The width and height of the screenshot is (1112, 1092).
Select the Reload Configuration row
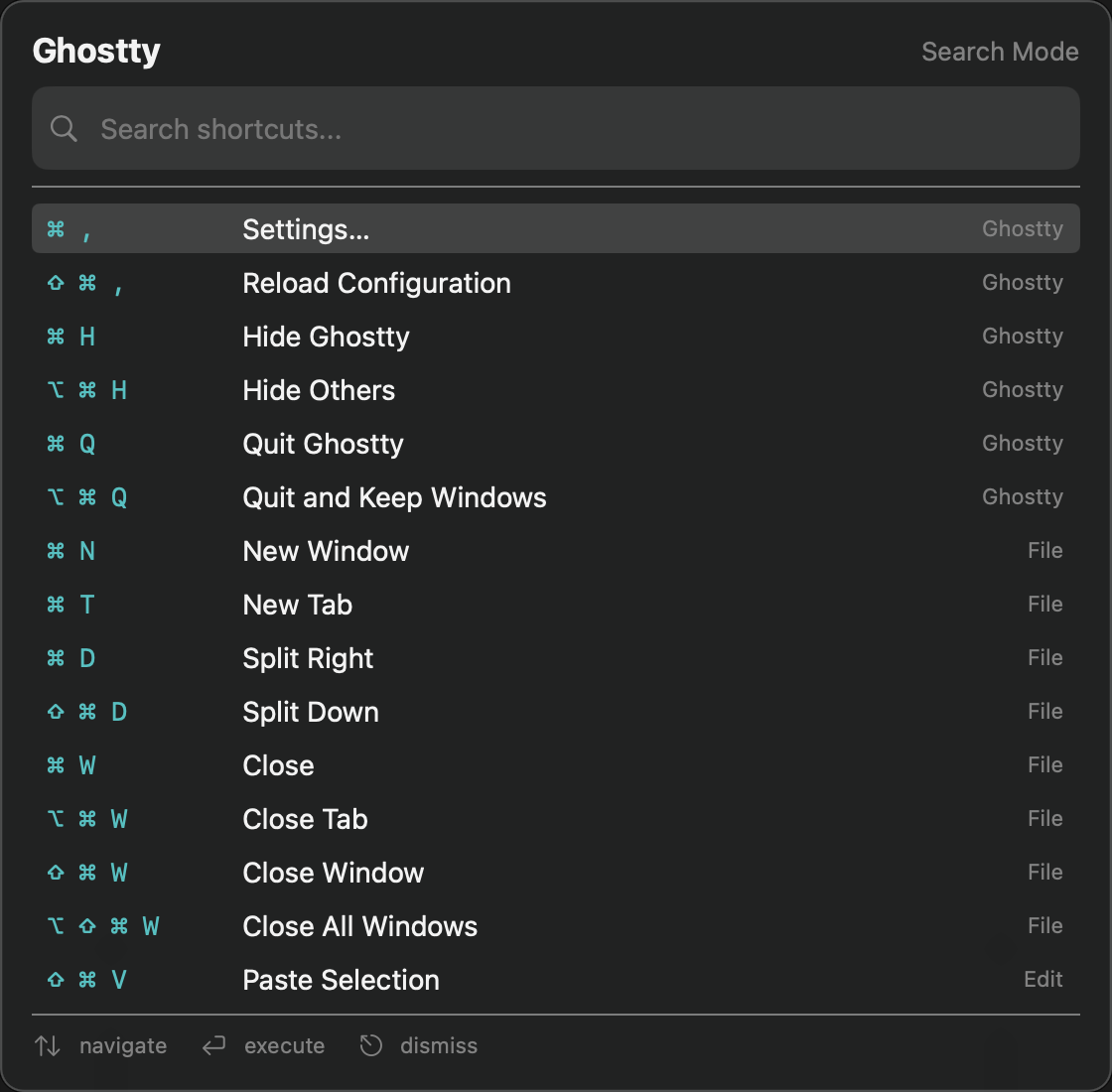coord(555,283)
